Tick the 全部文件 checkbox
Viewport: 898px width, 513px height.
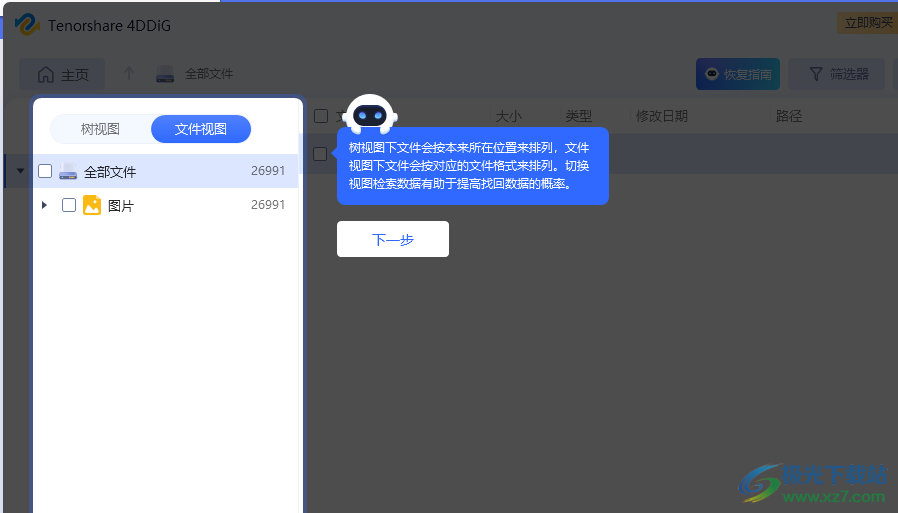(x=45, y=171)
